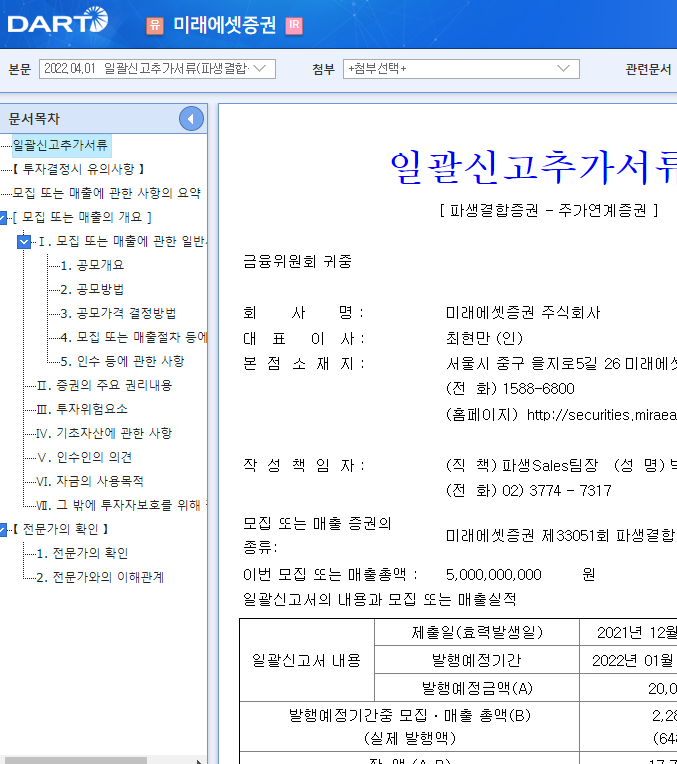Click the DART logo

(58, 20)
